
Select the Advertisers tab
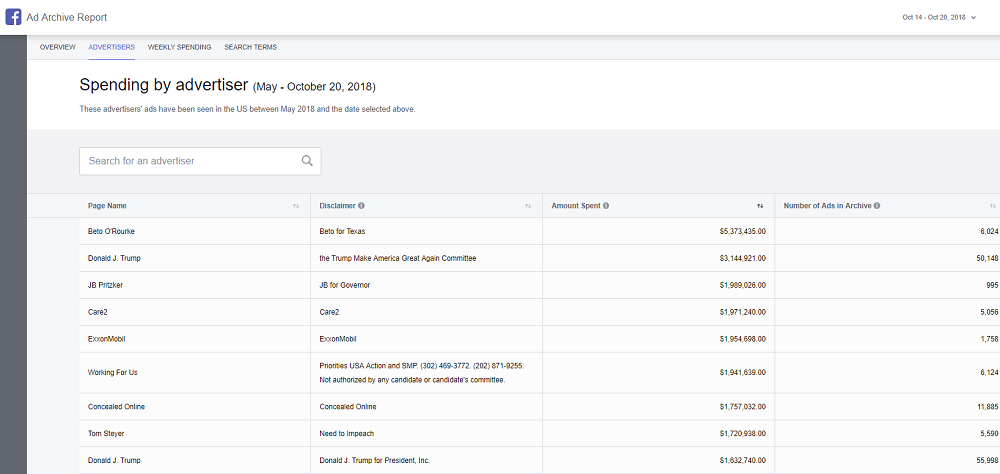112,47
